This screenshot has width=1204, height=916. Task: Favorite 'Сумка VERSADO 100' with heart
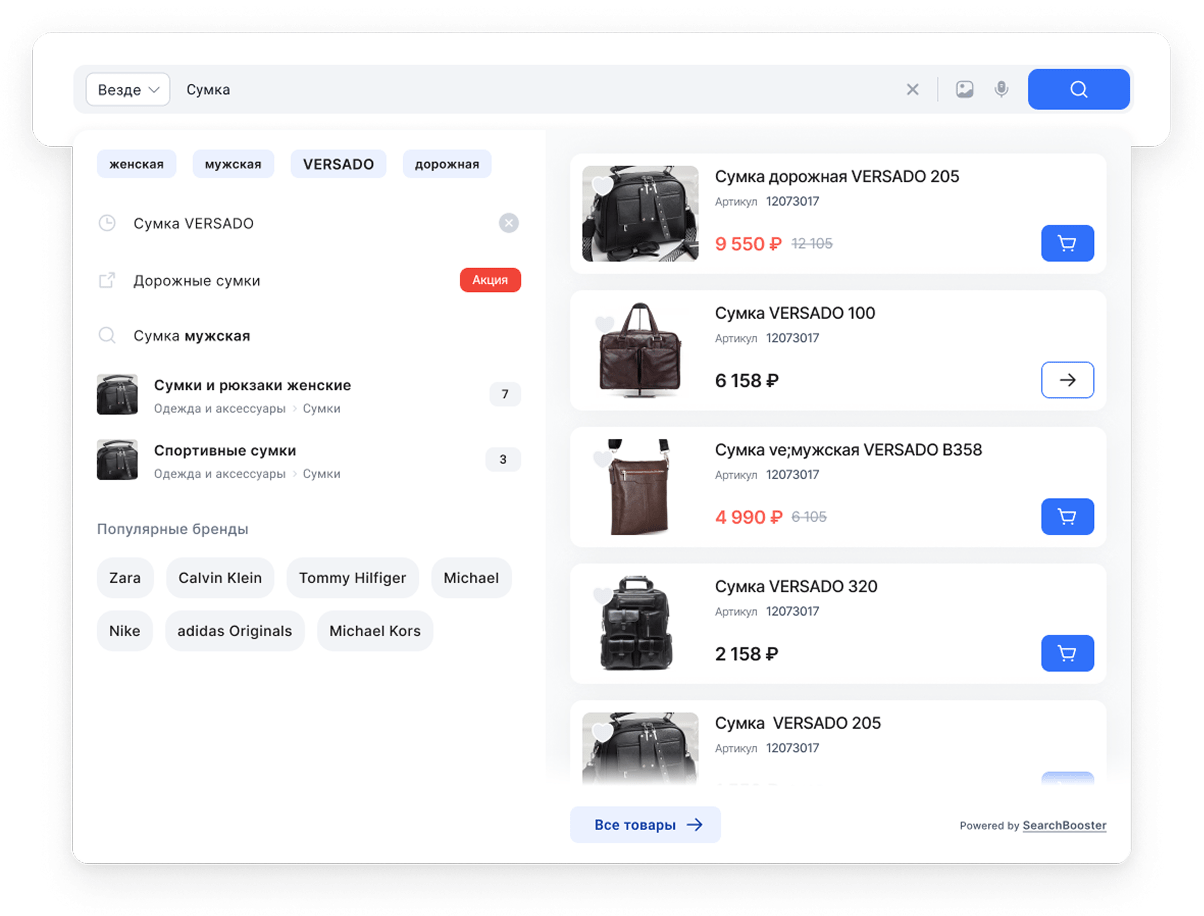[x=603, y=324]
